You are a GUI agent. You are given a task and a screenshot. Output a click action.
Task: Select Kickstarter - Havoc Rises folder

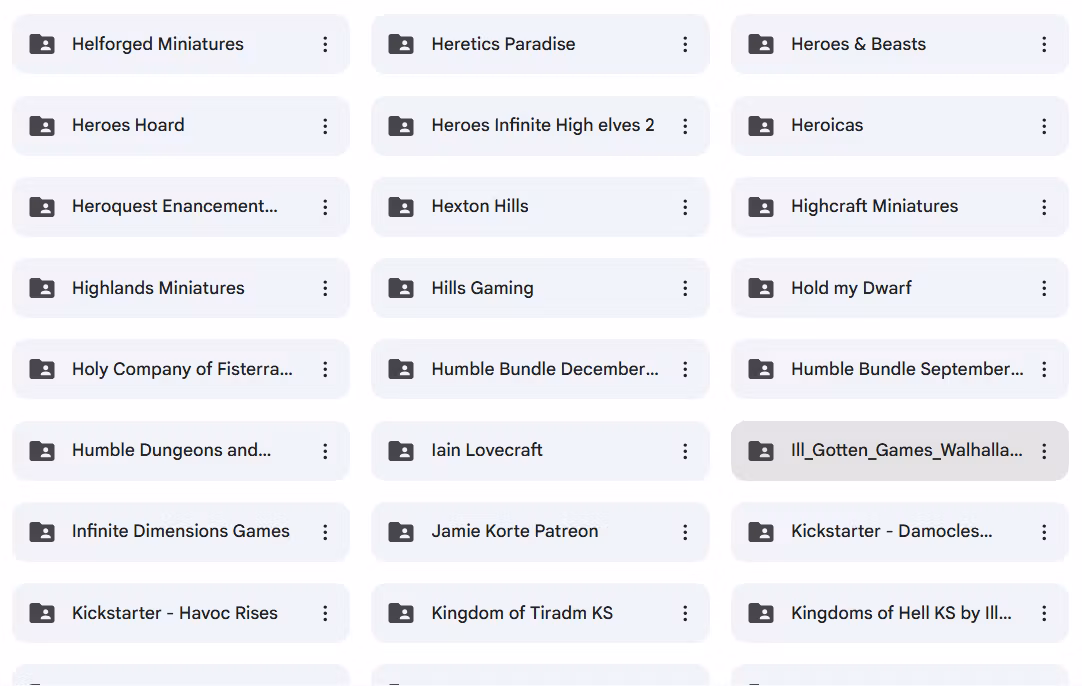[181, 613]
